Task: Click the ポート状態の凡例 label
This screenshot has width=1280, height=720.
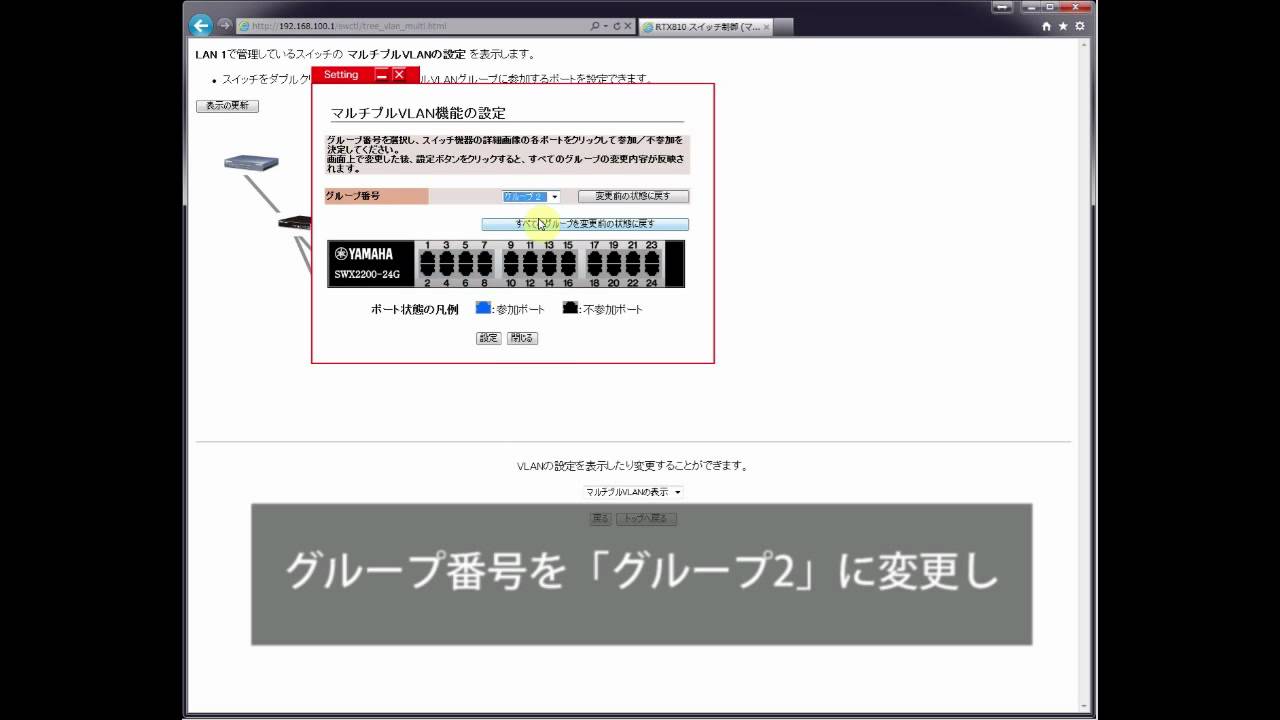Action: coord(414,310)
